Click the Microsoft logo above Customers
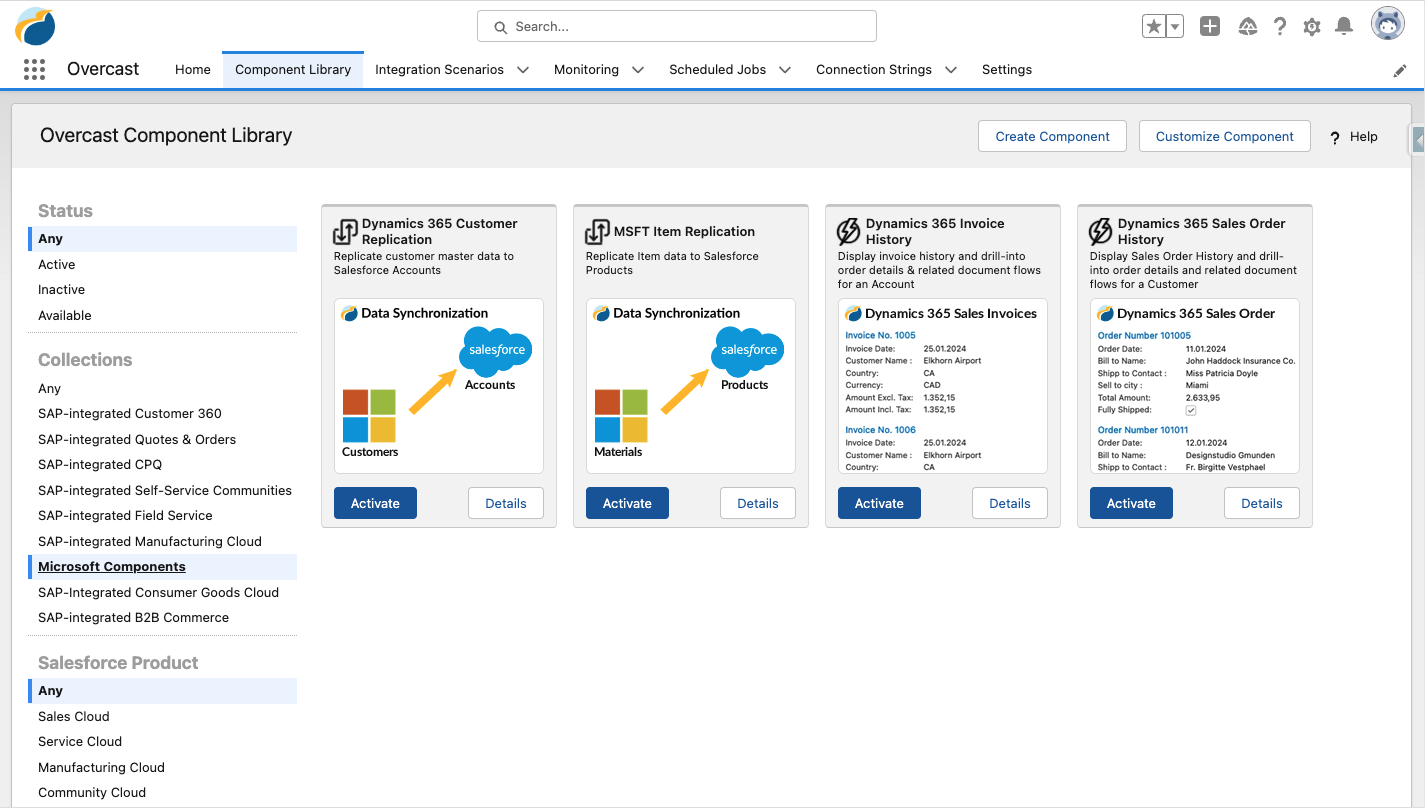 click(369, 416)
